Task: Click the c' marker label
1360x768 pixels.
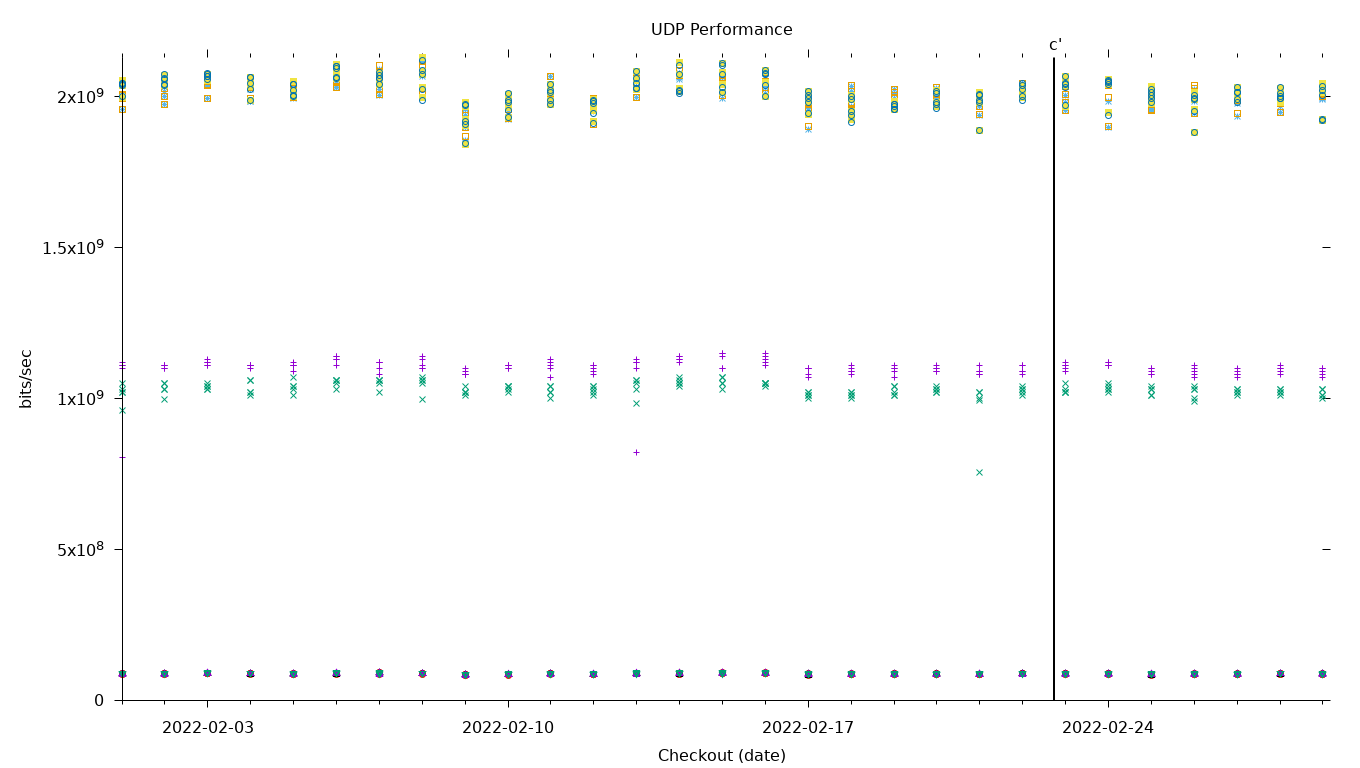Action: coord(1055,45)
